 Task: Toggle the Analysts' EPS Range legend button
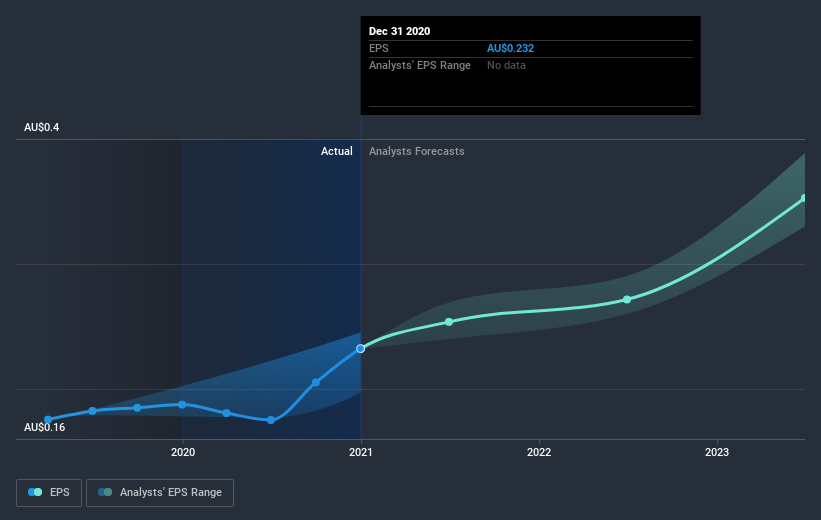tap(160, 493)
